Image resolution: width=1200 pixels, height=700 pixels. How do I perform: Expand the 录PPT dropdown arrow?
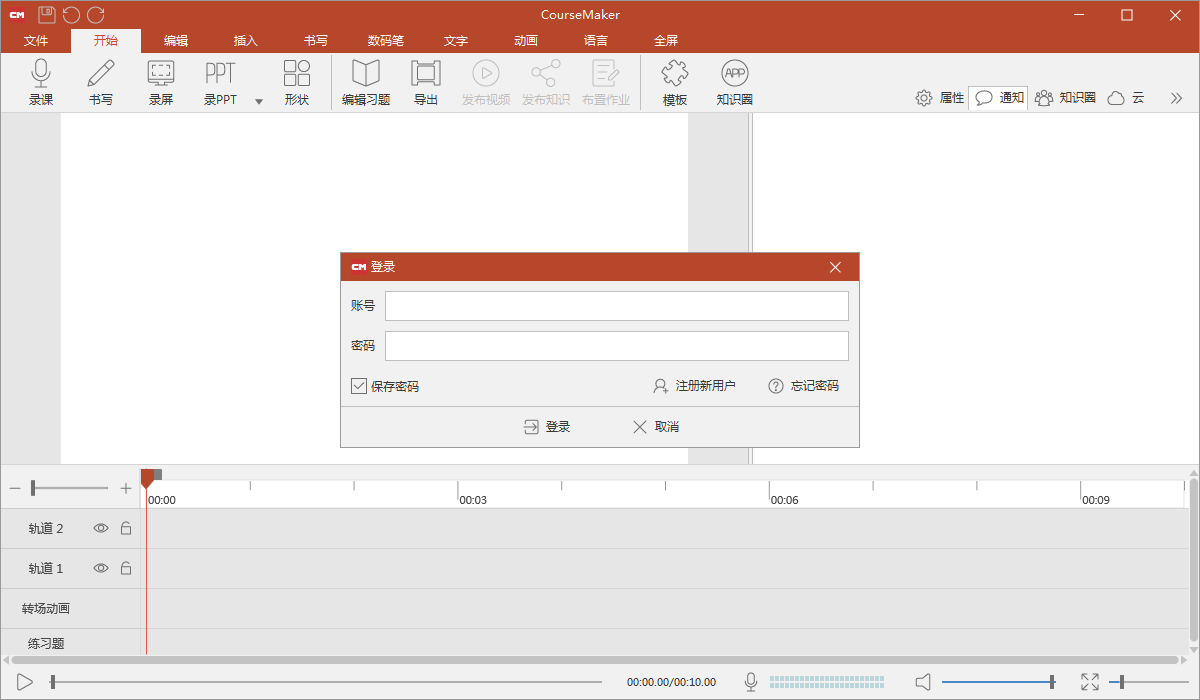[258, 101]
